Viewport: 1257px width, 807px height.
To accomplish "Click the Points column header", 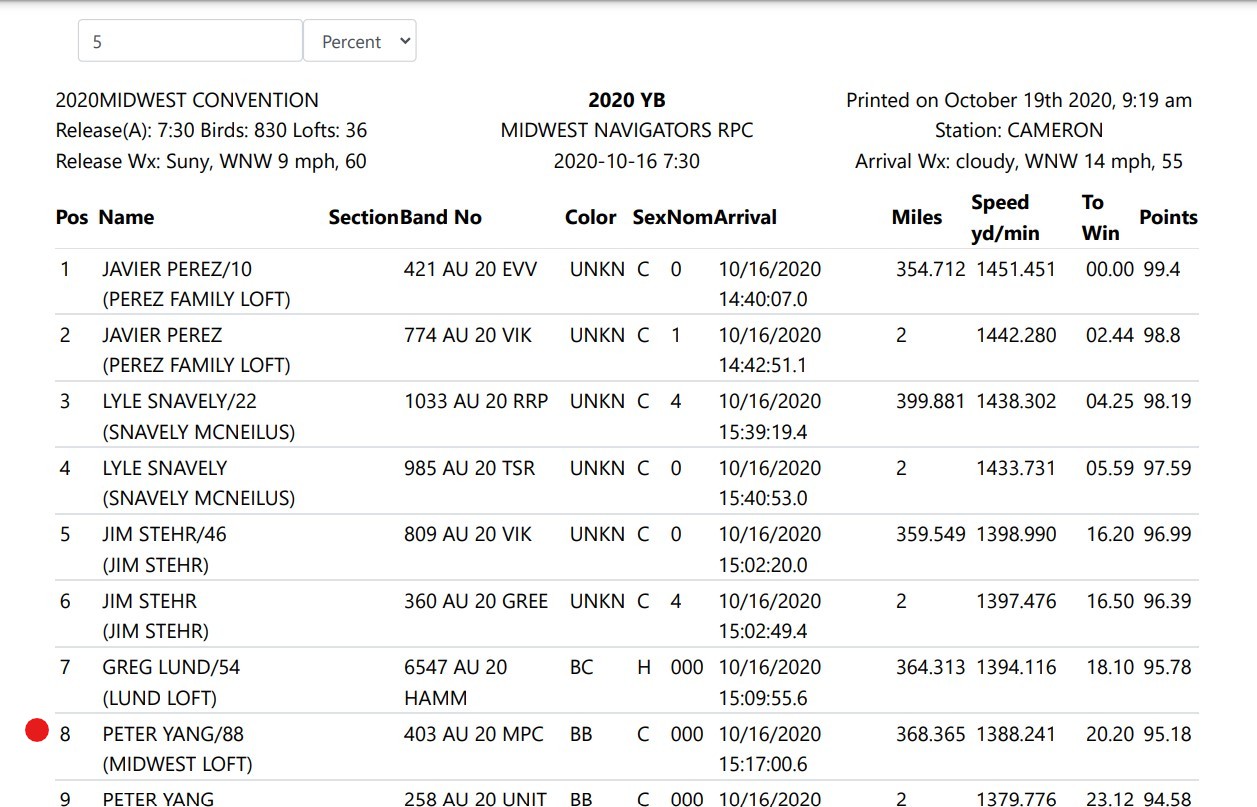I will click(1168, 216).
